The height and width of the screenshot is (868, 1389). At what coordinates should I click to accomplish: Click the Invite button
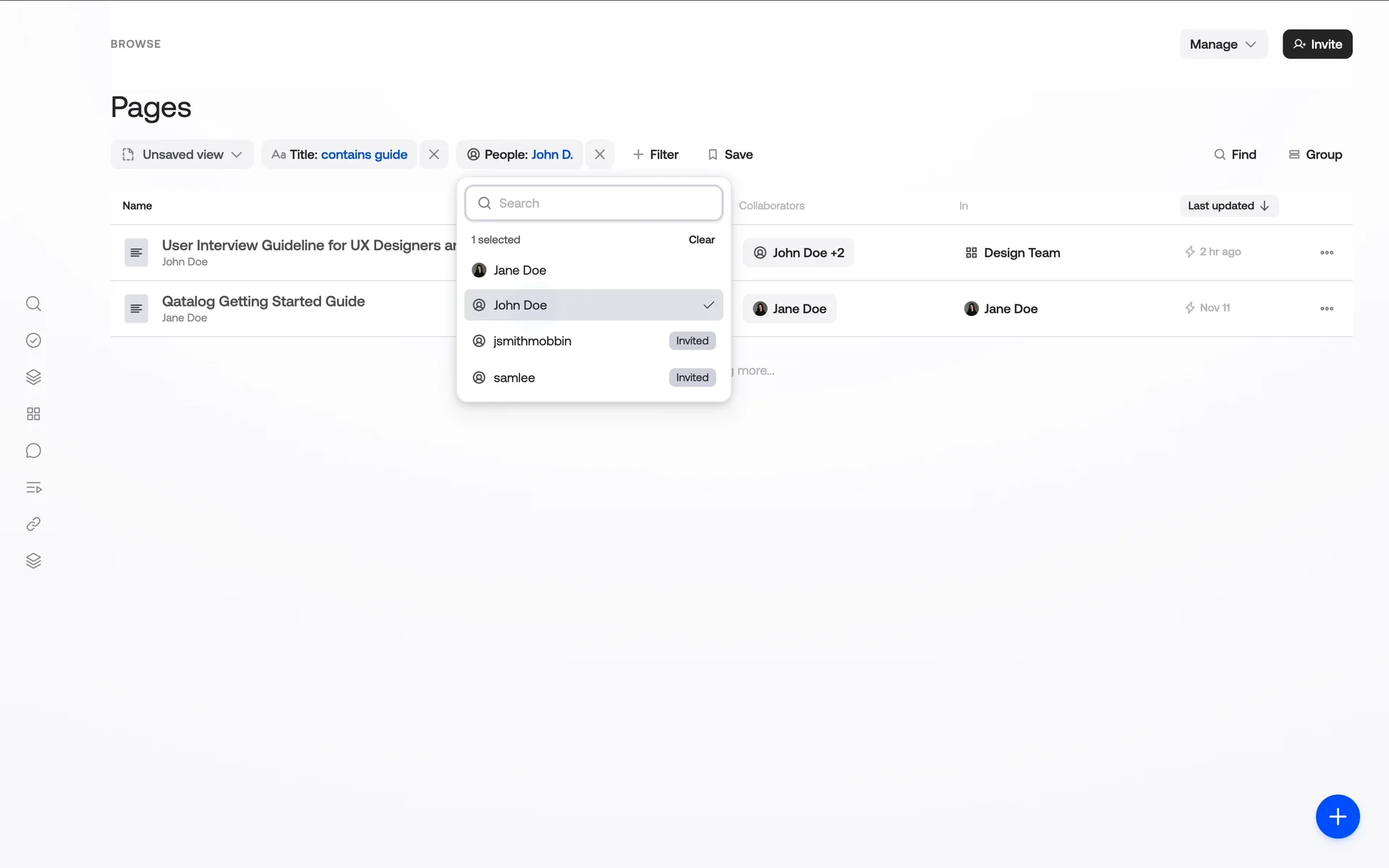pos(1317,44)
